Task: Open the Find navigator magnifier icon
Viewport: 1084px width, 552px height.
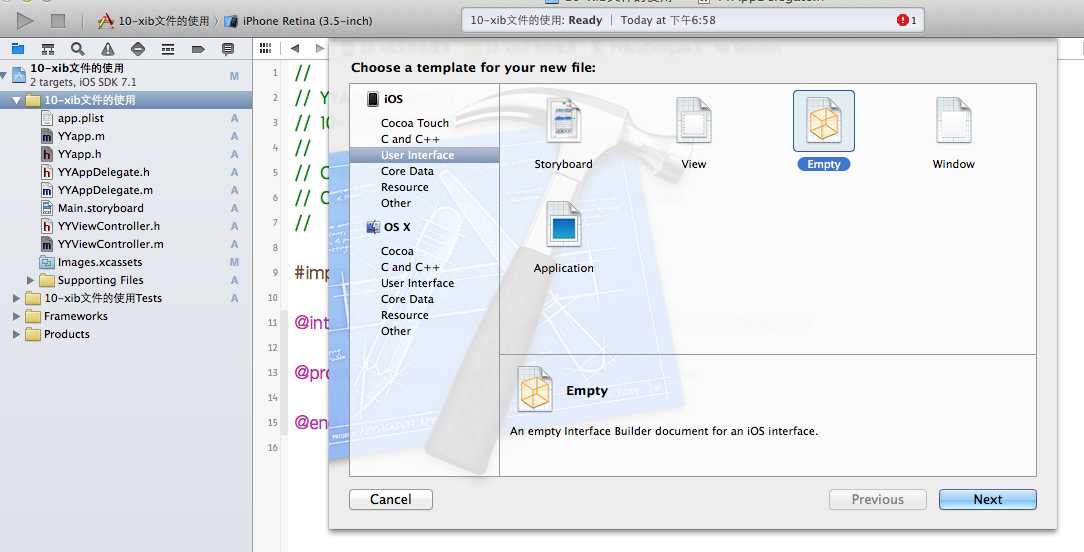Action: [x=77, y=48]
